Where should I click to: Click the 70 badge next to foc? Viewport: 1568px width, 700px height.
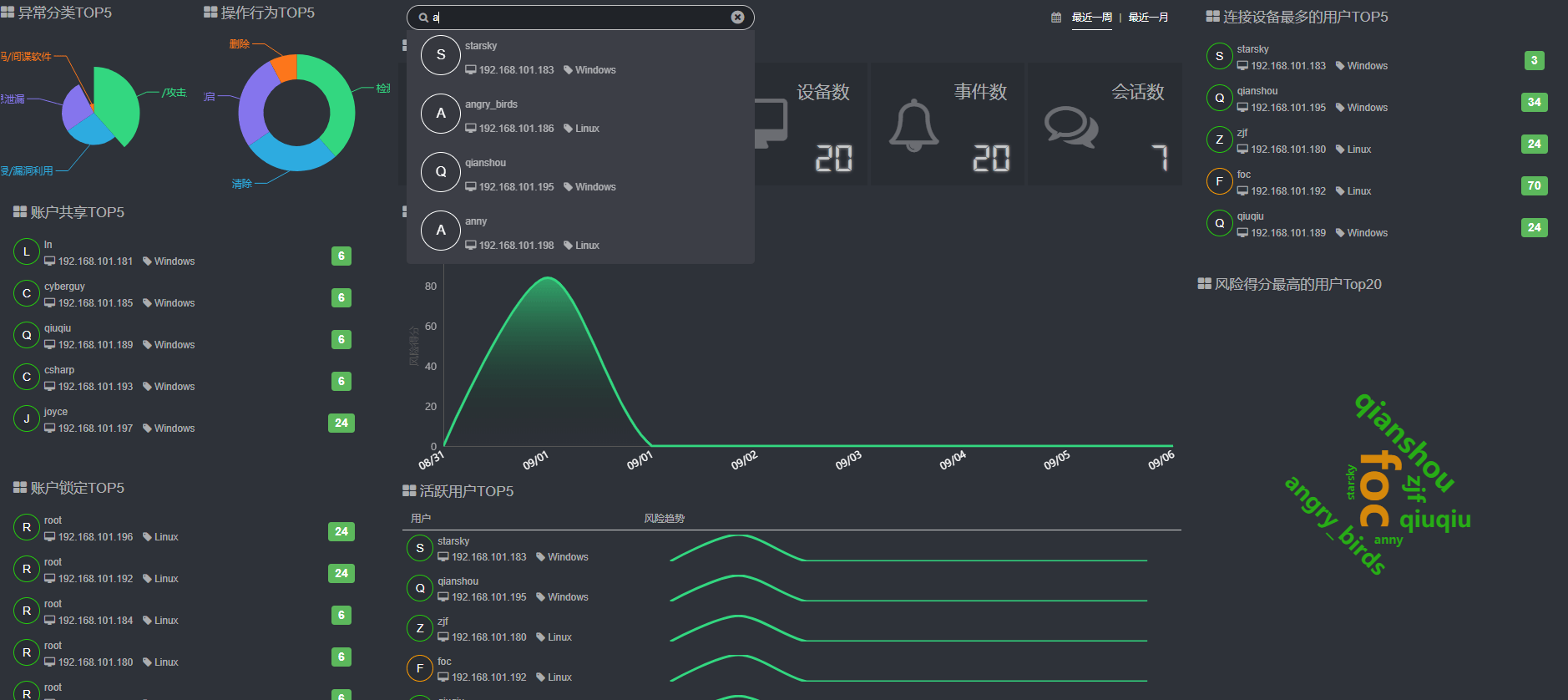coord(1534,185)
